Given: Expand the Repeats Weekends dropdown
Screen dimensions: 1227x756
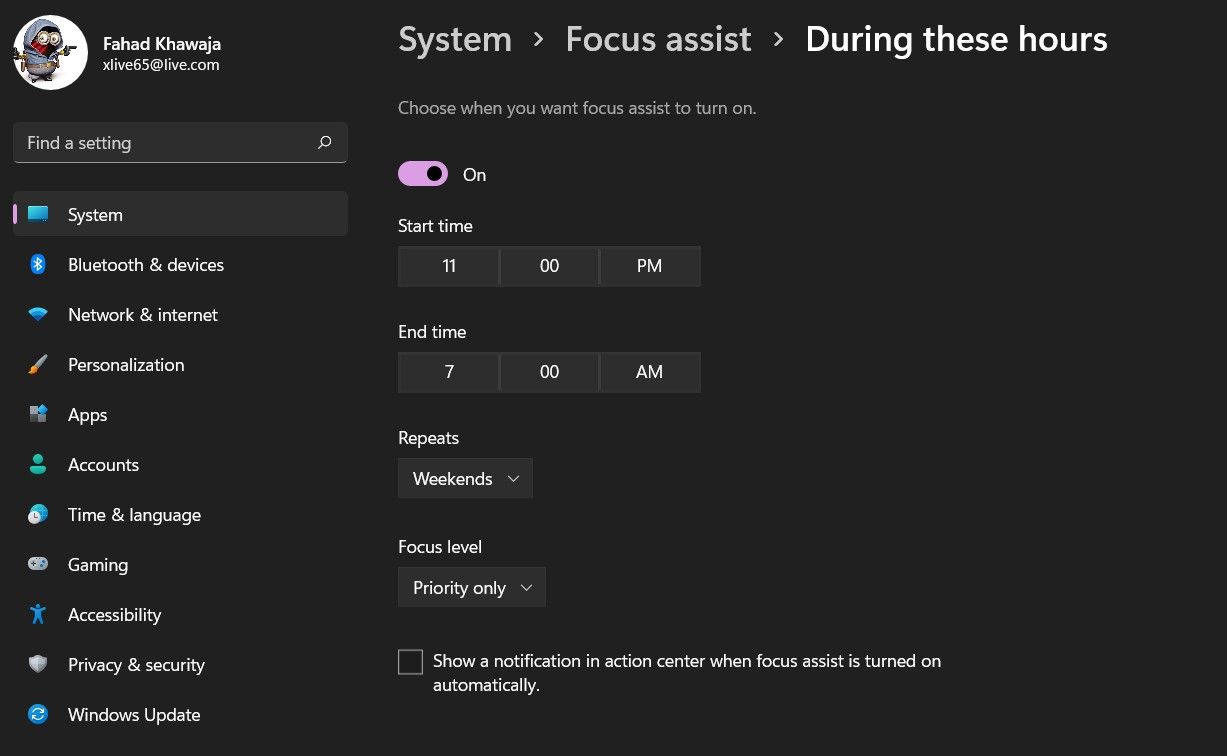Looking at the screenshot, I should click(465, 479).
